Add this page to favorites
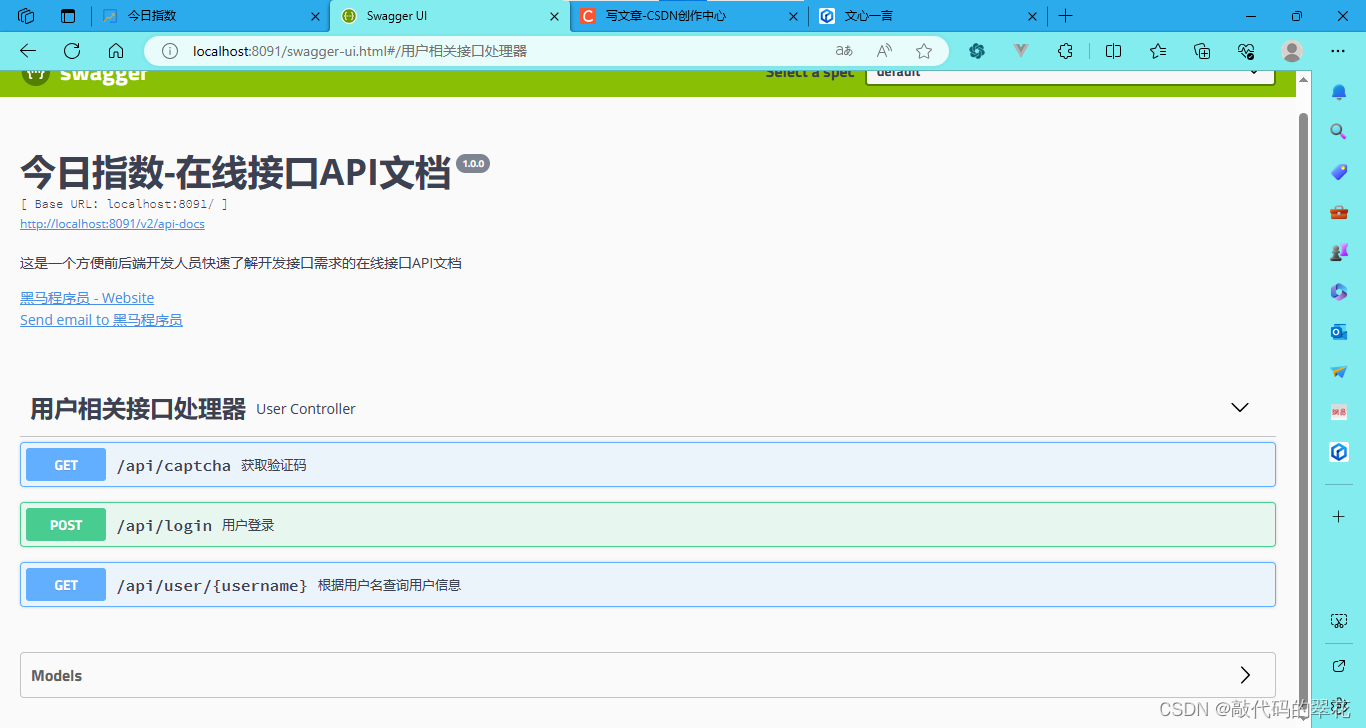 click(924, 51)
